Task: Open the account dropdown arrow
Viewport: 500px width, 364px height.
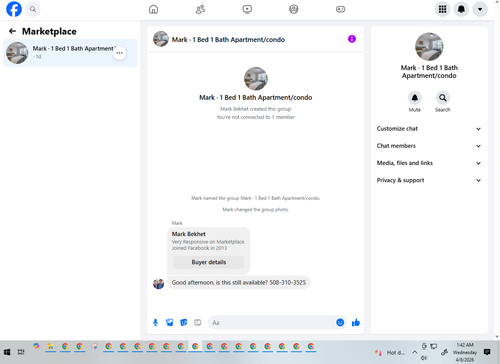Action: click(x=480, y=9)
